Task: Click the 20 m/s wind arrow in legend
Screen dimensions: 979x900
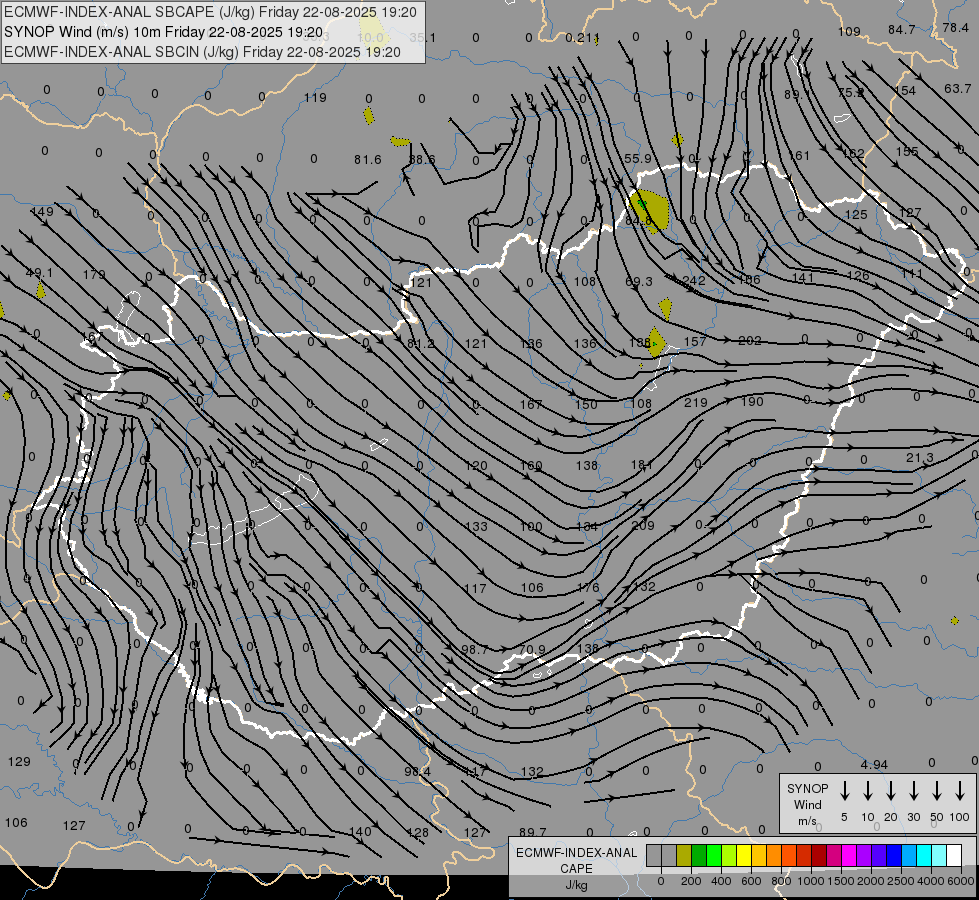Action: tap(890, 791)
